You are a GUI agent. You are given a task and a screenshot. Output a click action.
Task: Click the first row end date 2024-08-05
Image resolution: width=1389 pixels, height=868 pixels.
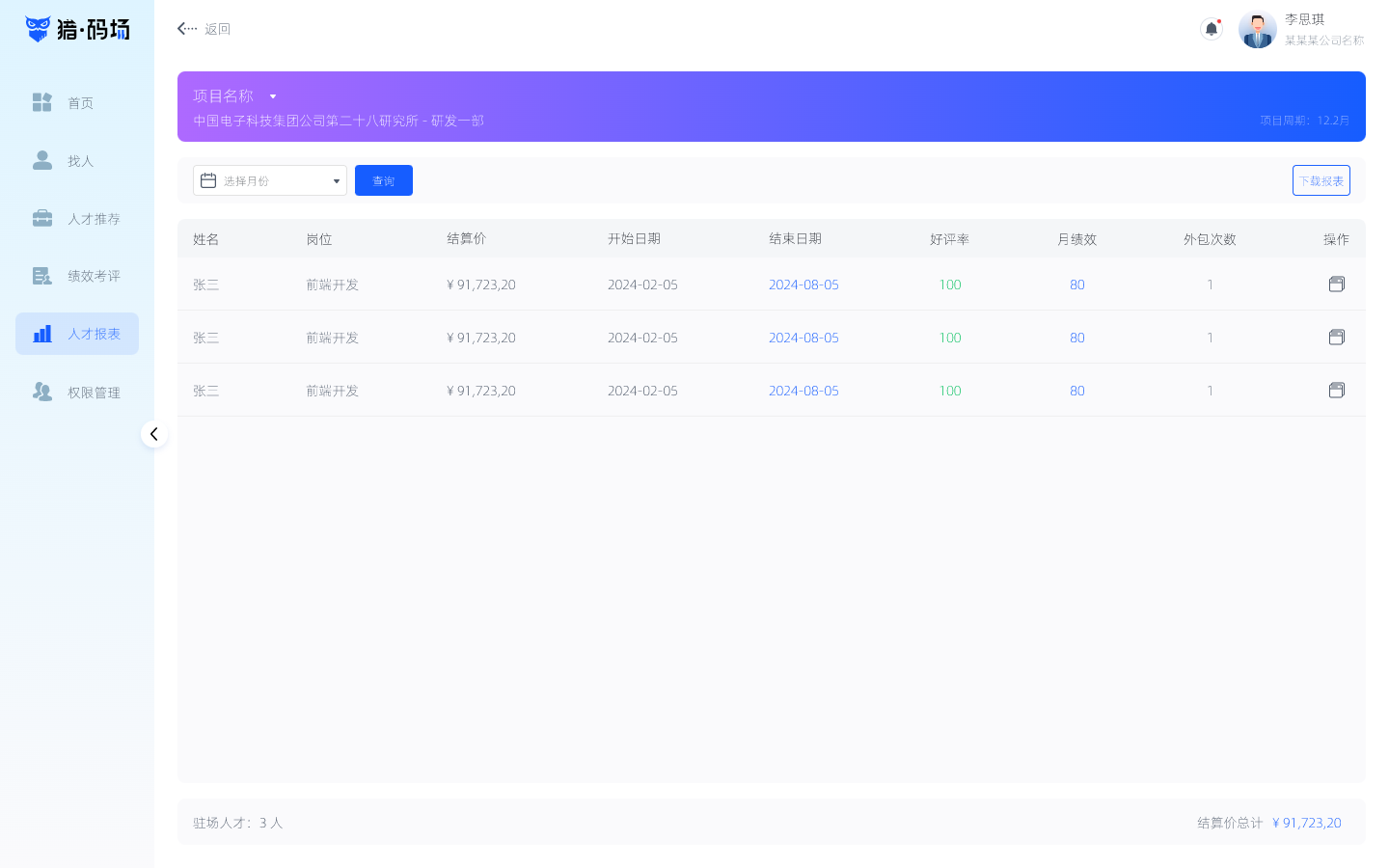click(803, 285)
